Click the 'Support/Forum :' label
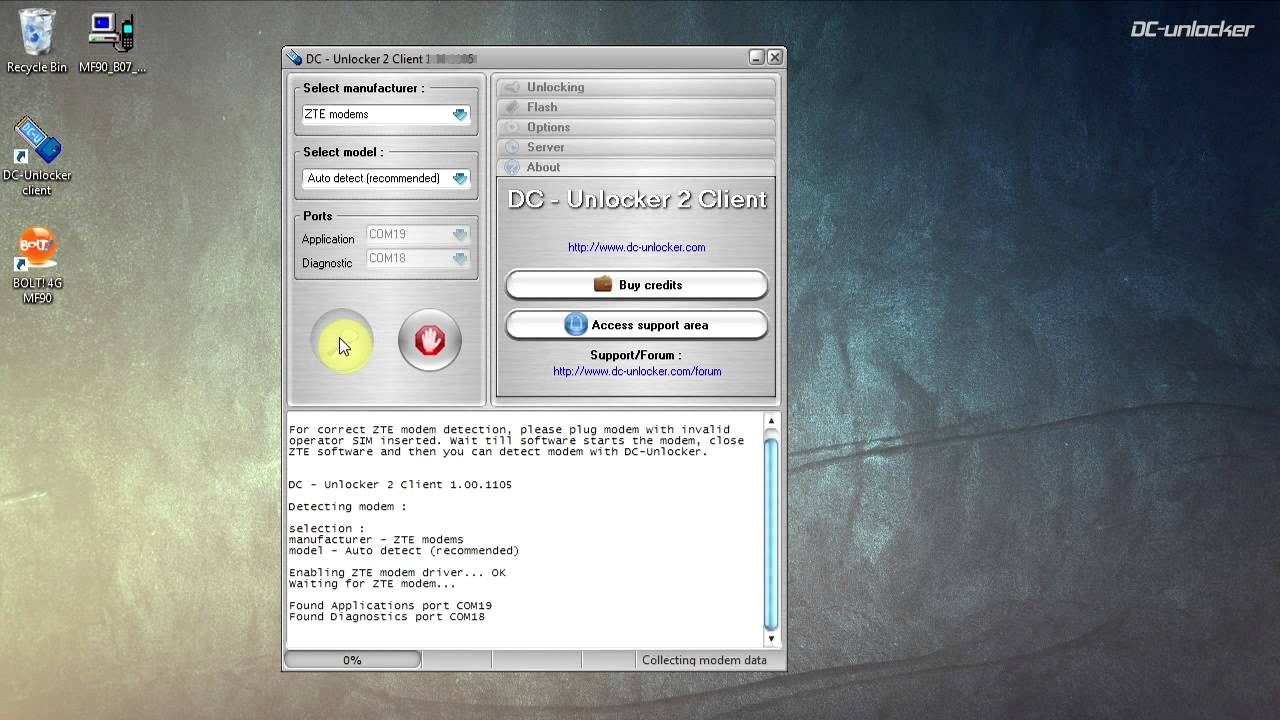This screenshot has width=1280, height=720. pos(635,355)
